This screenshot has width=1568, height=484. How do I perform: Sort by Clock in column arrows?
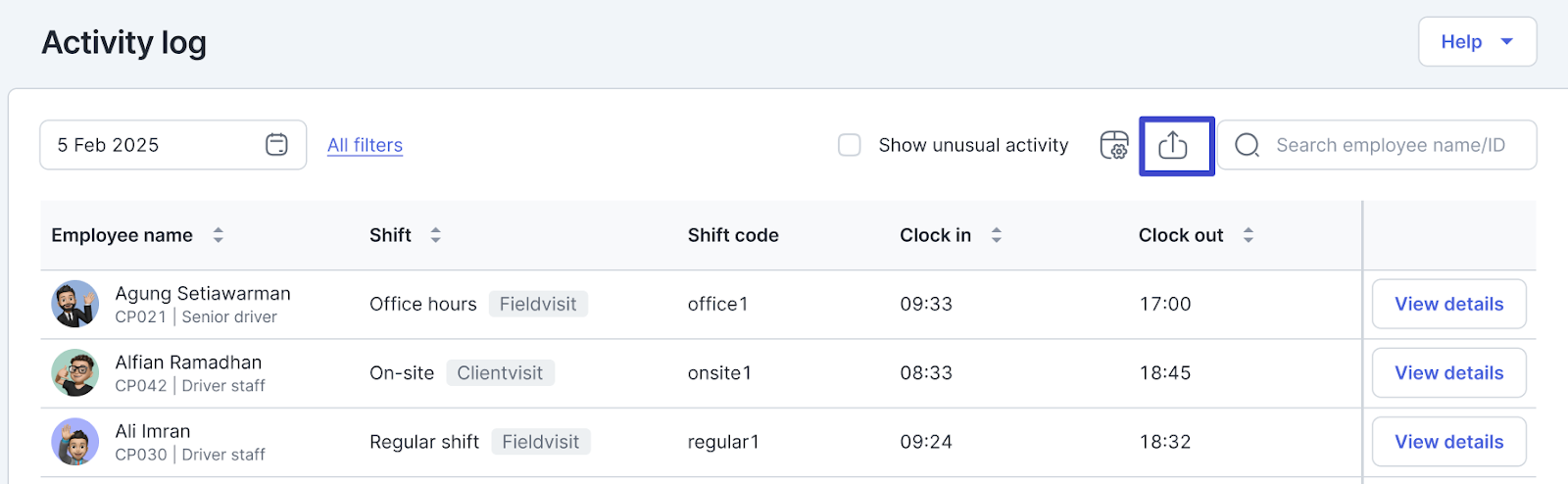point(997,235)
